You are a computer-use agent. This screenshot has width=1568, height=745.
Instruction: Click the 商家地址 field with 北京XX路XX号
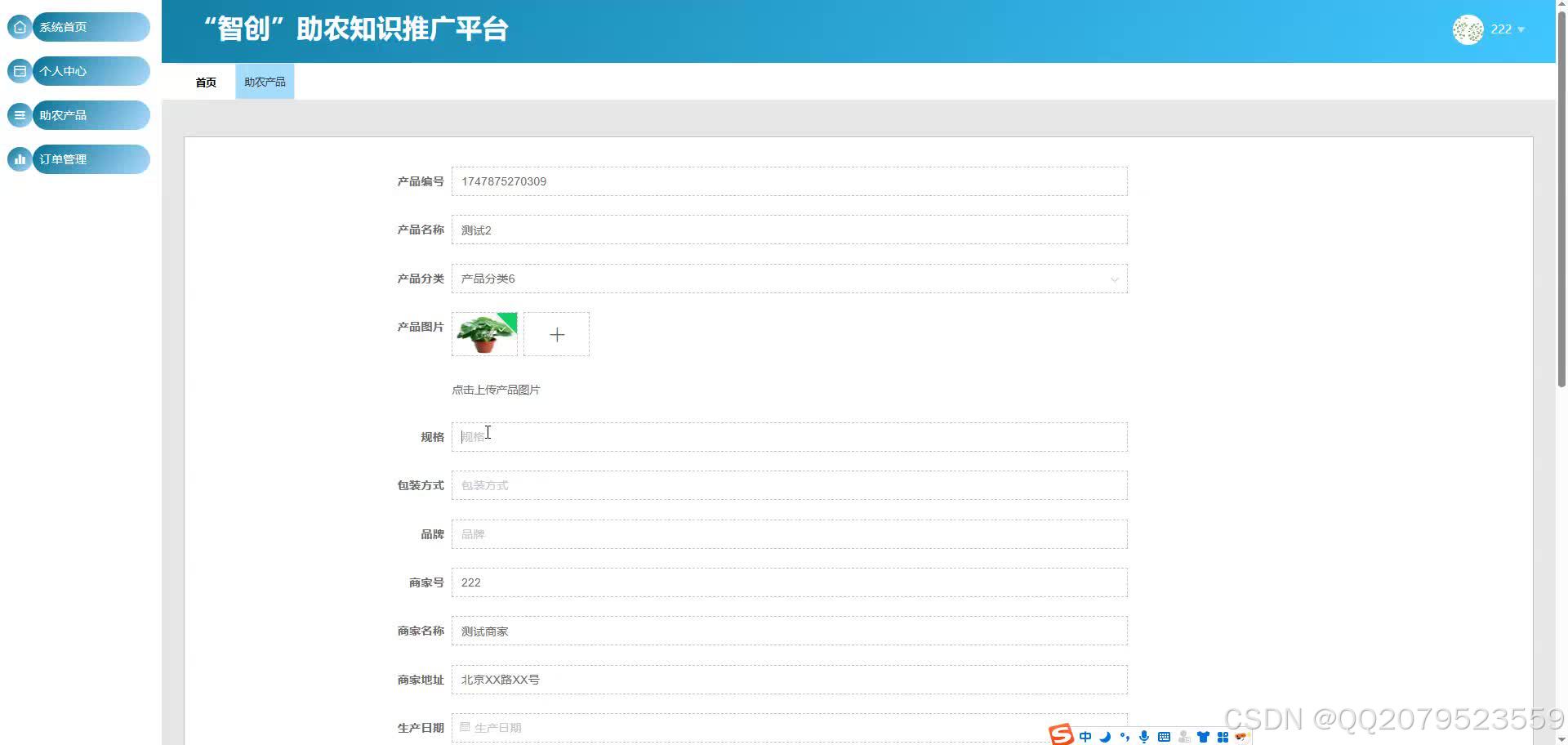(x=790, y=680)
